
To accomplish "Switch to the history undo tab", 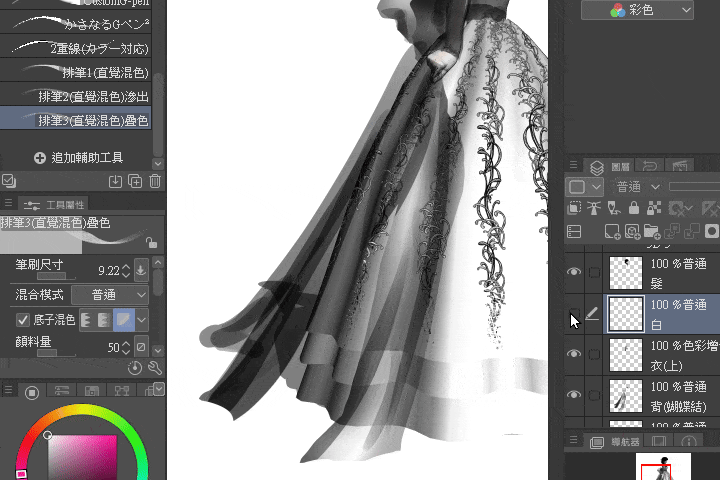I will coord(649,165).
